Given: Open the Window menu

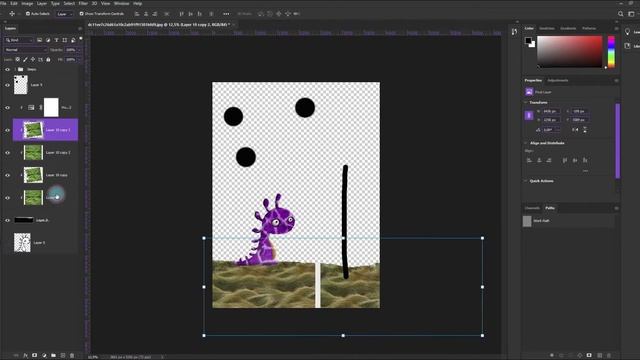Looking at the screenshot, I should (x=121, y=3).
